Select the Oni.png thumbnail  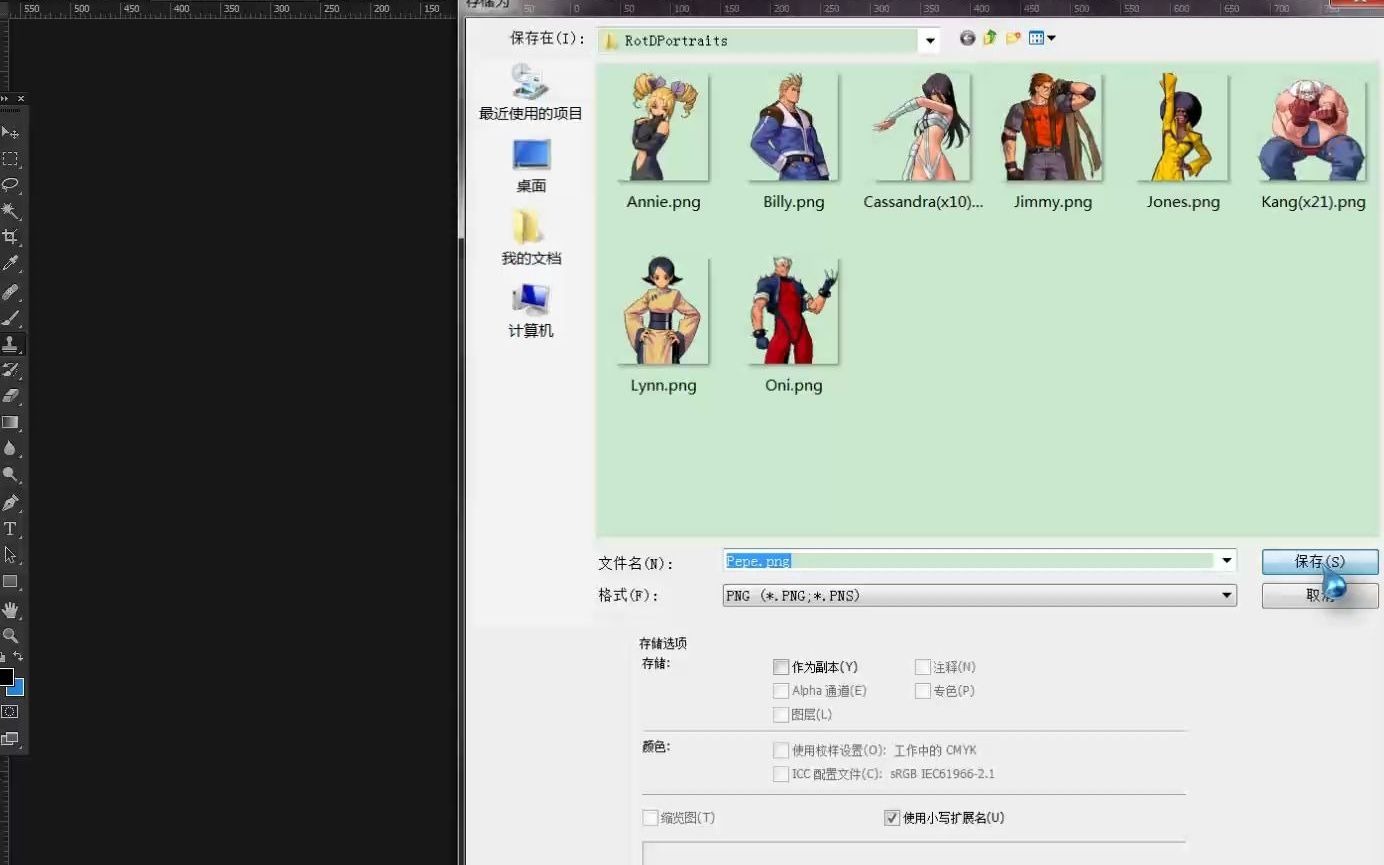pyautogui.click(x=794, y=311)
